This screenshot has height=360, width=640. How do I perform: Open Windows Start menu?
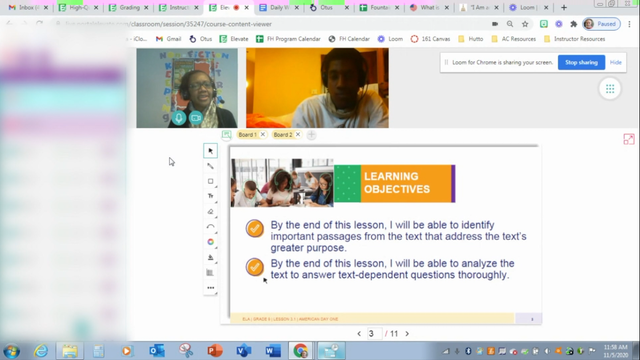click(11, 351)
